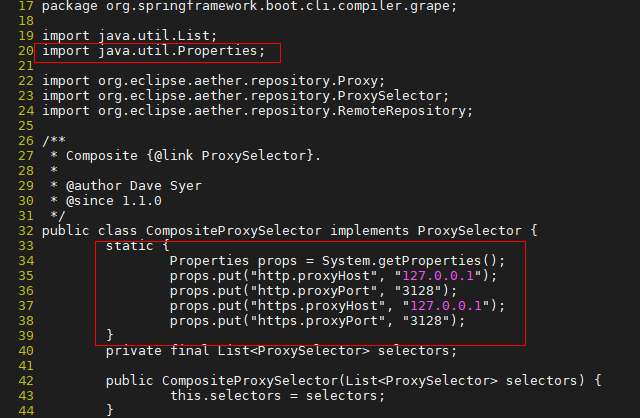The width and height of the screenshot is (640, 418).
Task: Click this.selectors assignment line
Action: [x=277, y=396]
